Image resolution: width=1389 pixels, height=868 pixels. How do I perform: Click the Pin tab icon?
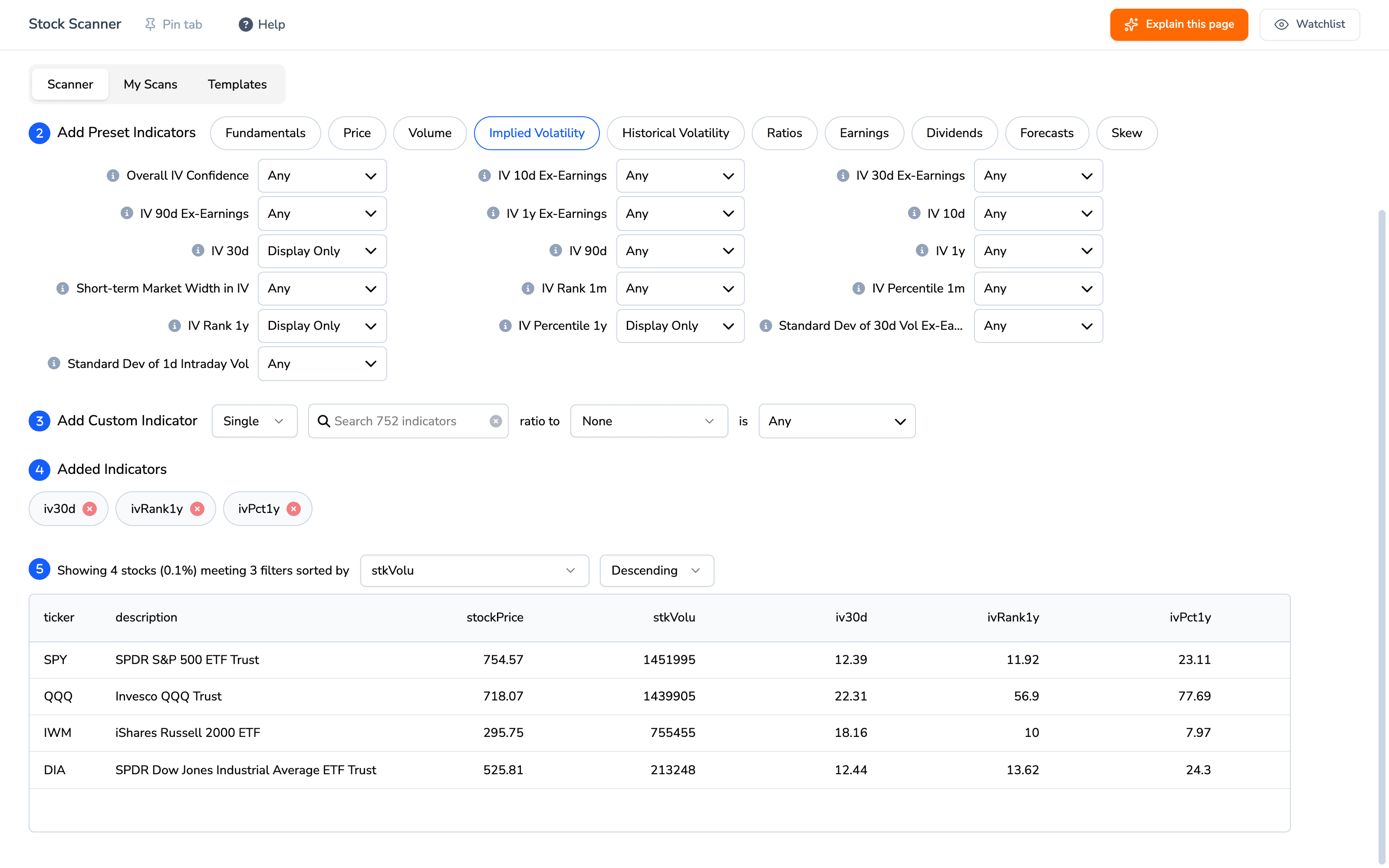150,24
